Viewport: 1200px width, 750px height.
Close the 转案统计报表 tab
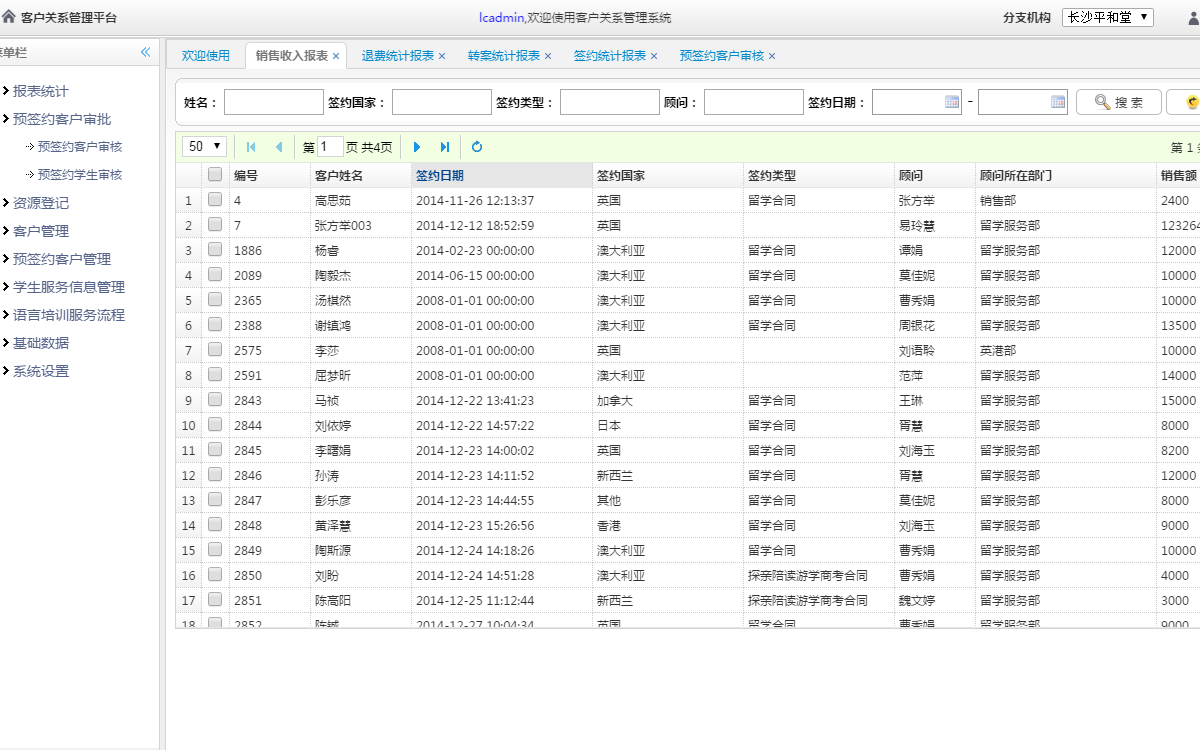point(548,56)
